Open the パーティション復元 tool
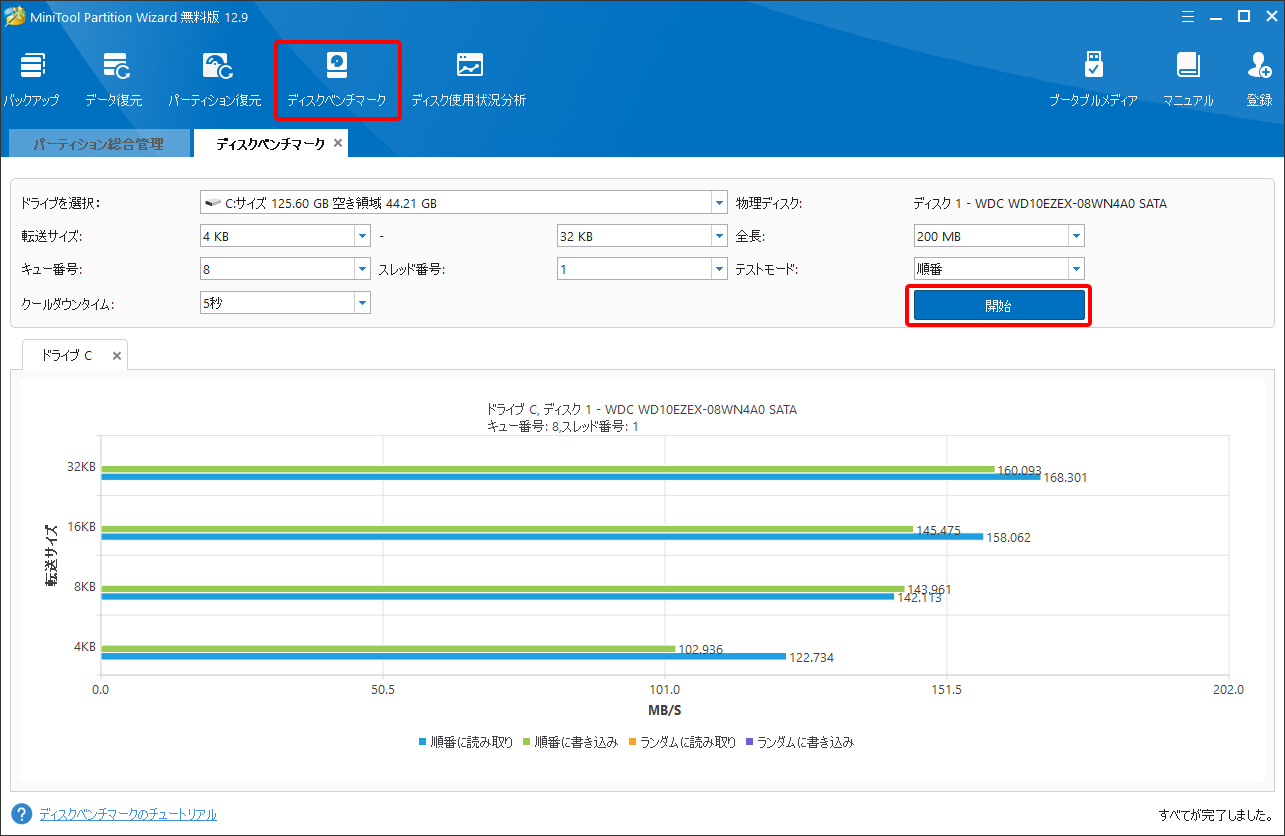1285x836 pixels. pos(217,66)
